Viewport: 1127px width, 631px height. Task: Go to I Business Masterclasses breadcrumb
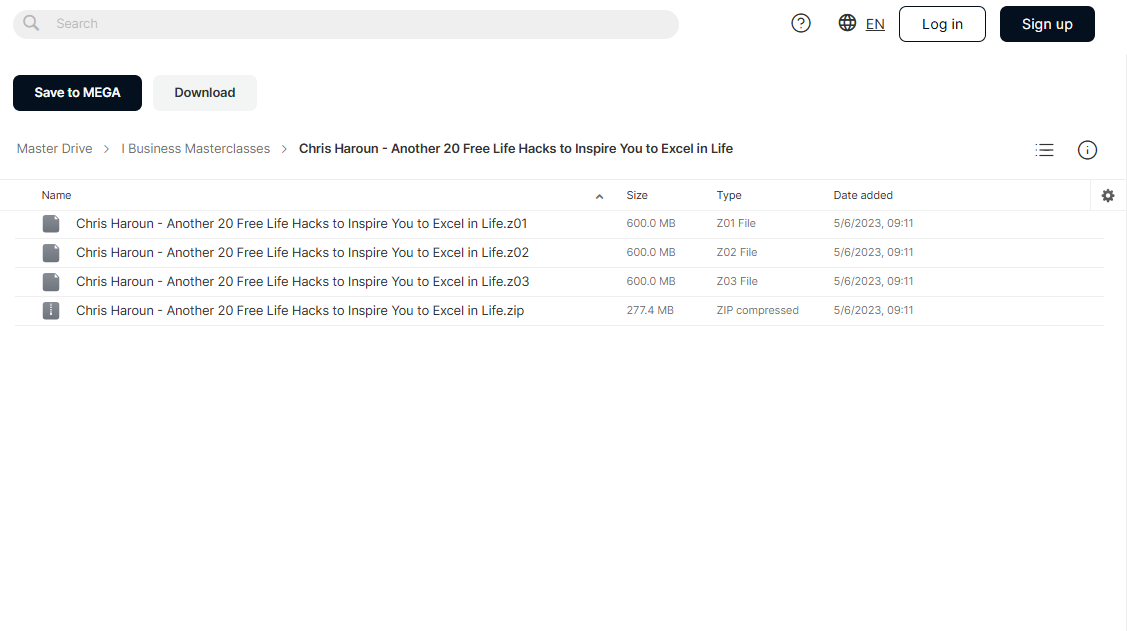point(196,149)
